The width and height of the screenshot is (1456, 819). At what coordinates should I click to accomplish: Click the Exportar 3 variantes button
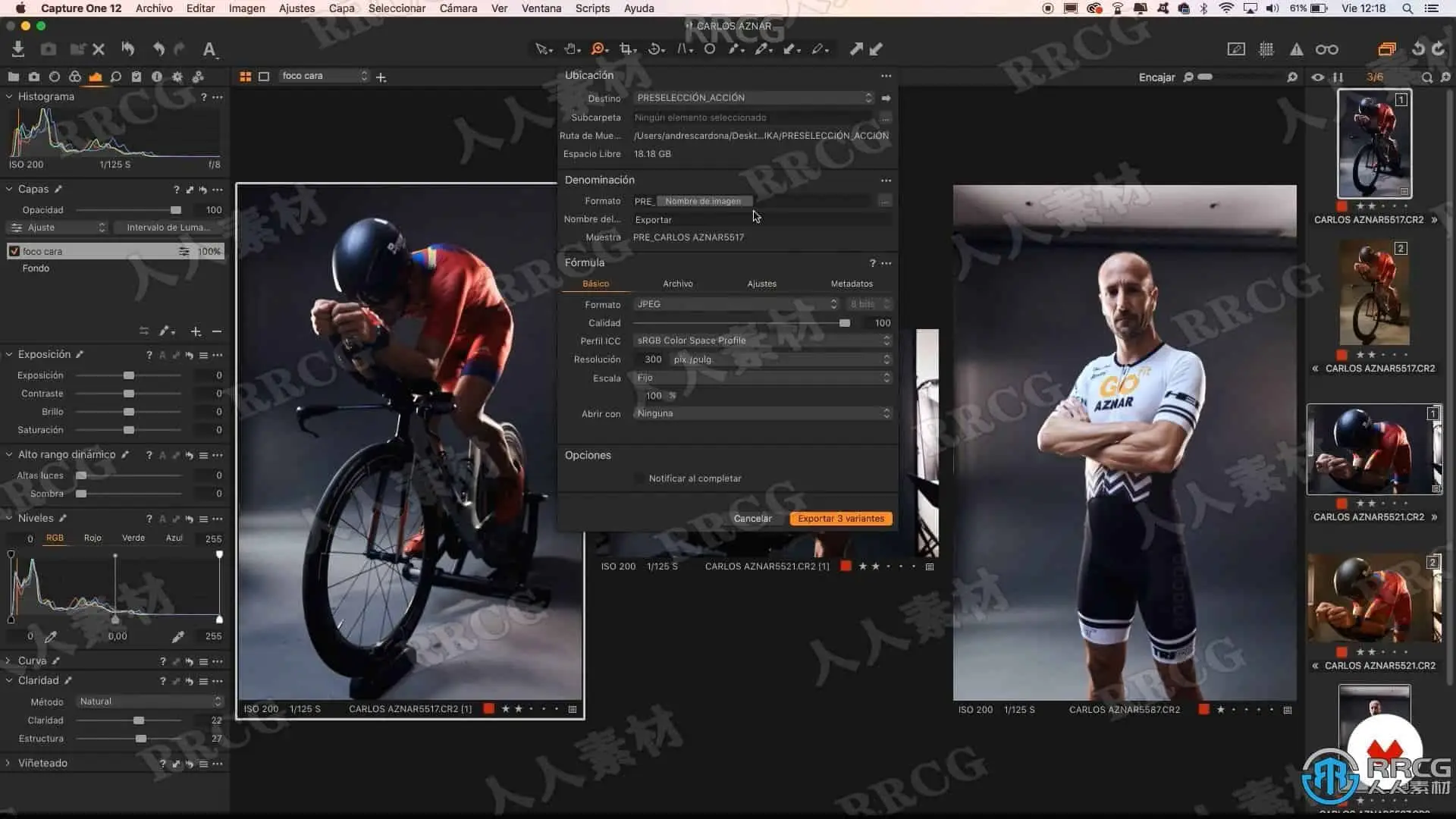click(840, 519)
